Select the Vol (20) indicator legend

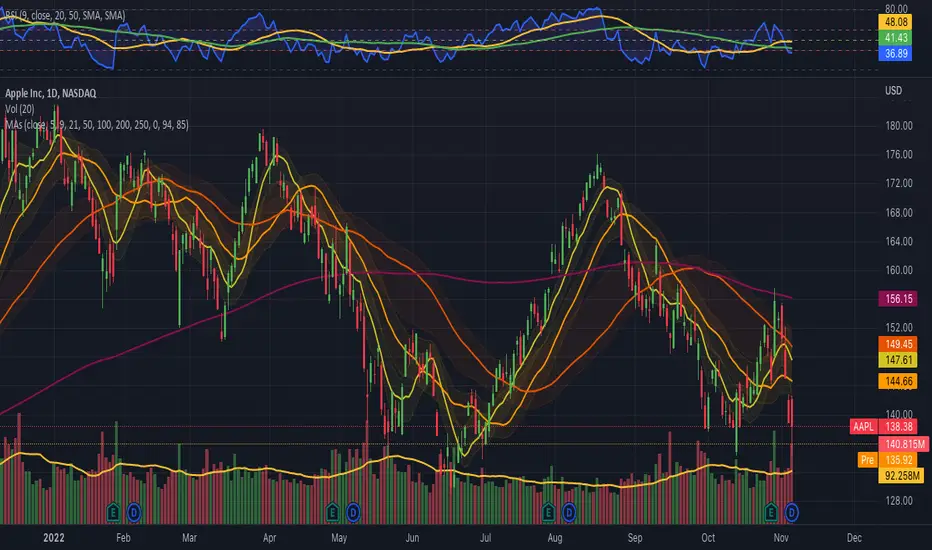point(20,109)
